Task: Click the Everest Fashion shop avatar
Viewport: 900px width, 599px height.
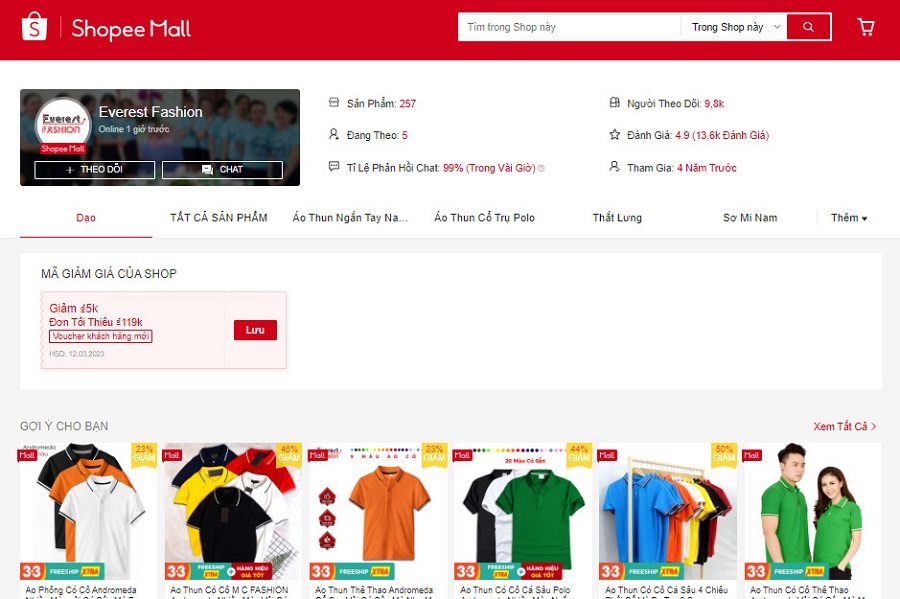Action: [63, 126]
